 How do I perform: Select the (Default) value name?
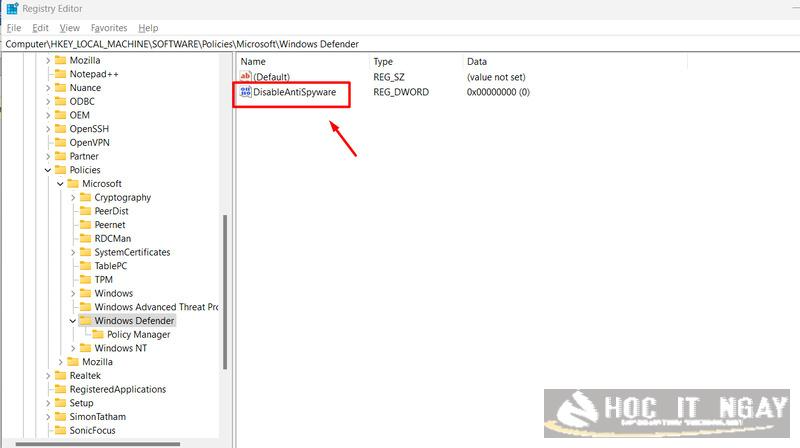tap(271, 77)
